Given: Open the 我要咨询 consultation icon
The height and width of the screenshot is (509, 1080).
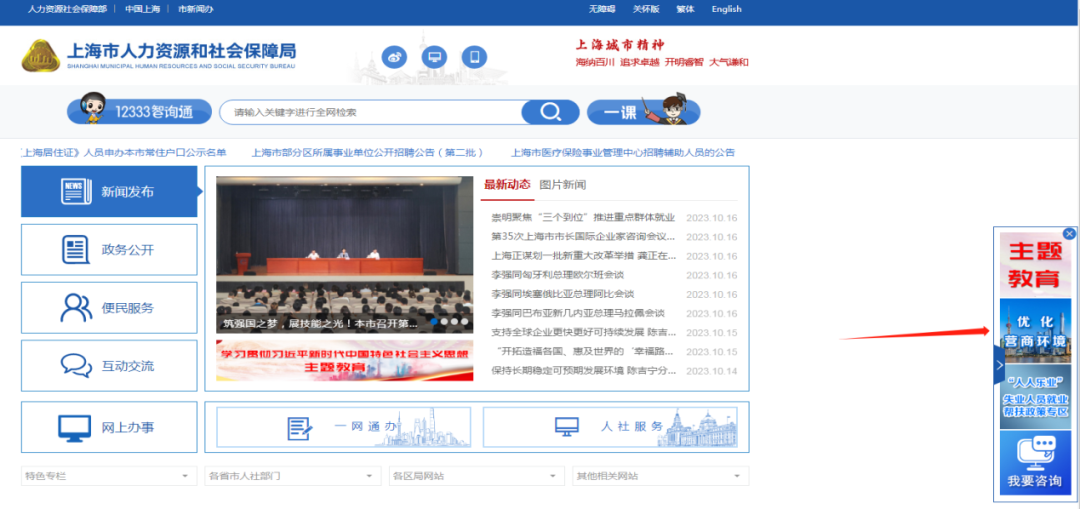Looking at the screenshot, I should coord(1035,465).
